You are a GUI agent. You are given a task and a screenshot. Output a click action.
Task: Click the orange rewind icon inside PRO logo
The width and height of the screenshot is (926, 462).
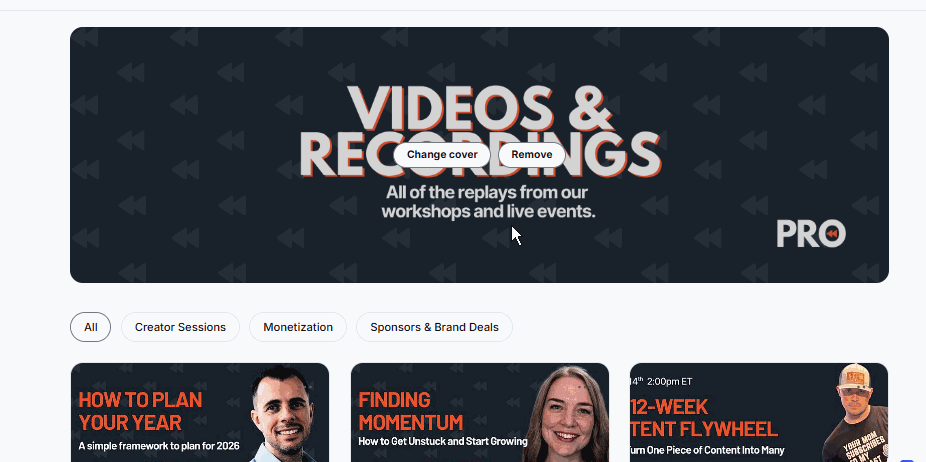click(x=832, y=234)
